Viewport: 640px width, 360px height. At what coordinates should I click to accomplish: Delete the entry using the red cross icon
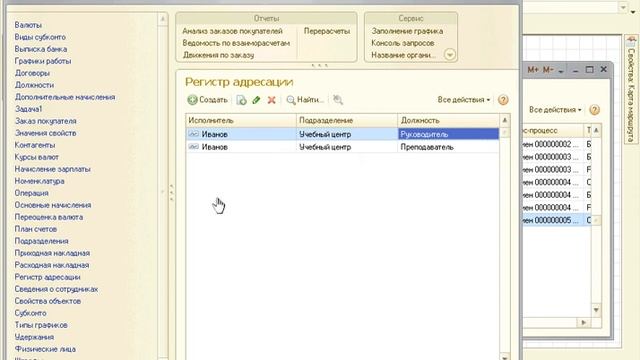271,100
